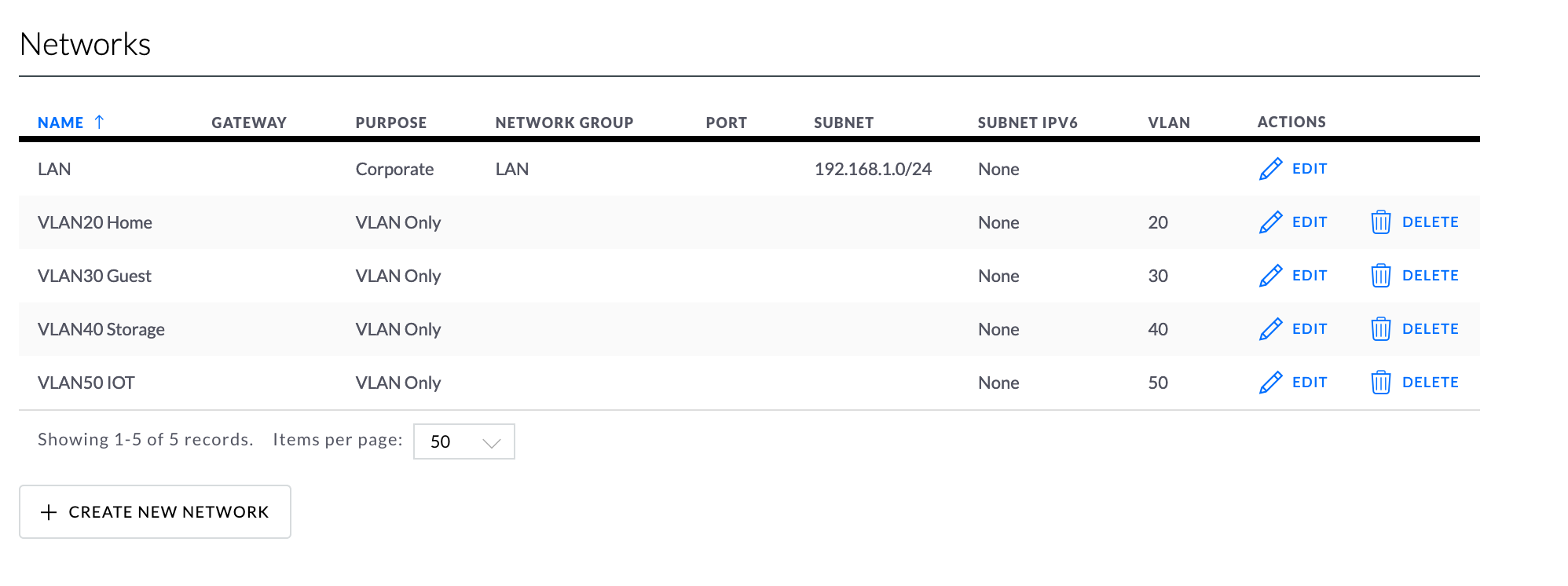The height and width of the screenshot is (586, 1568).
Task: Expand the items-per-page chevron arrow
Action: tap(492, 443)
